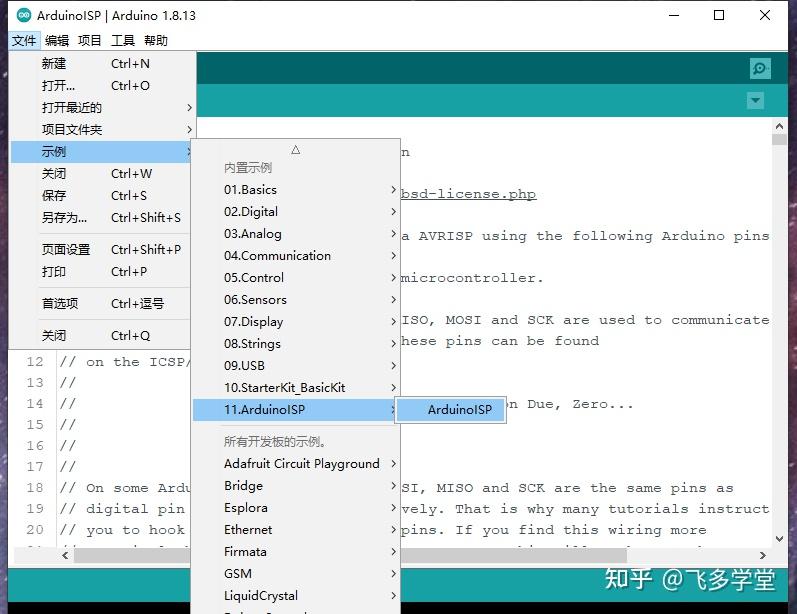This screenshot has width=797, height=614.
Task: Expand GSM library examples
Action: (x=296, y=573)
